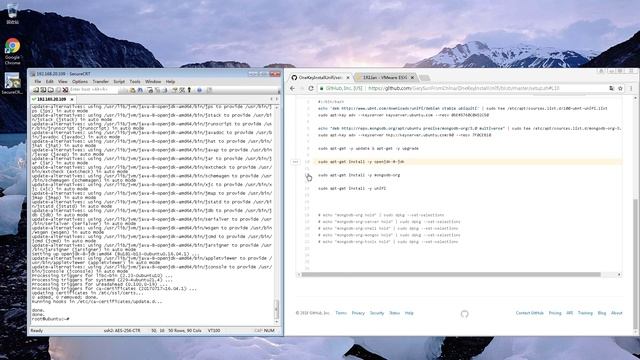Viewport: 640px width, 360px height.
Task: Open GitHub footer Security link
Action: point(377,313)
